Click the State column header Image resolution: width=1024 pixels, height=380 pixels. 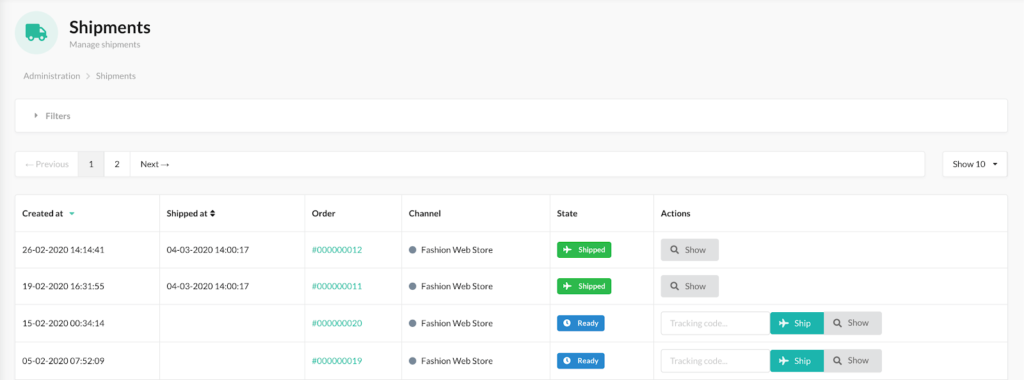point(567,214)
